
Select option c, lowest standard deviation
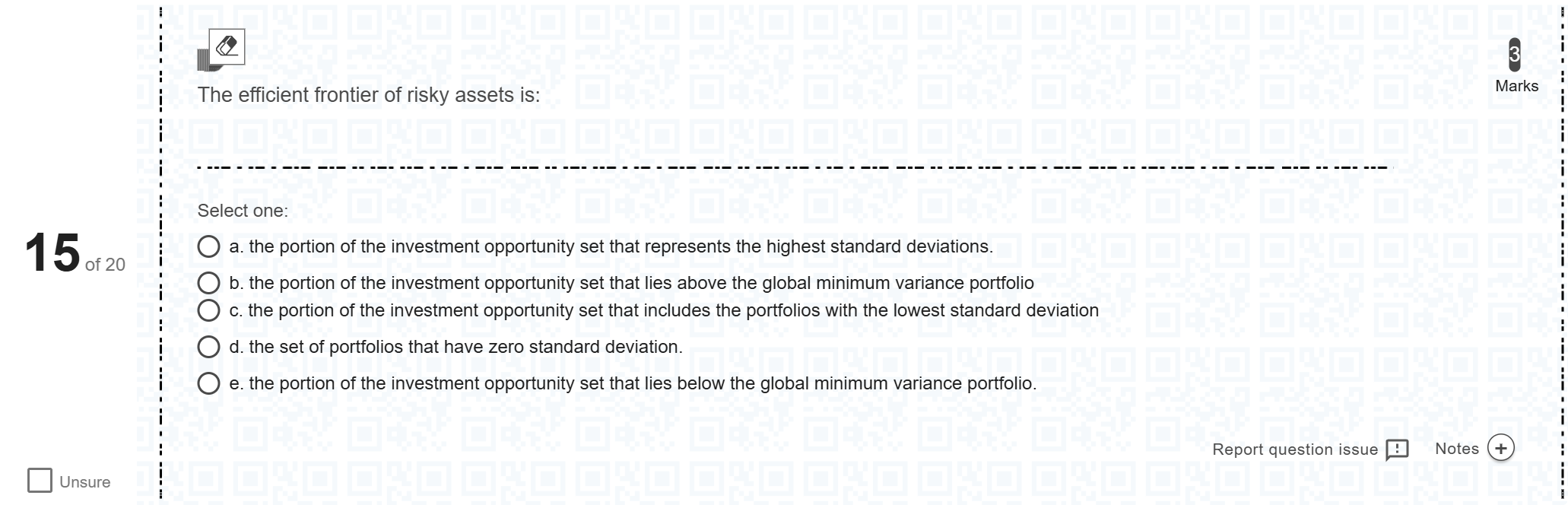pyautogui.click(x=208, y=310)
